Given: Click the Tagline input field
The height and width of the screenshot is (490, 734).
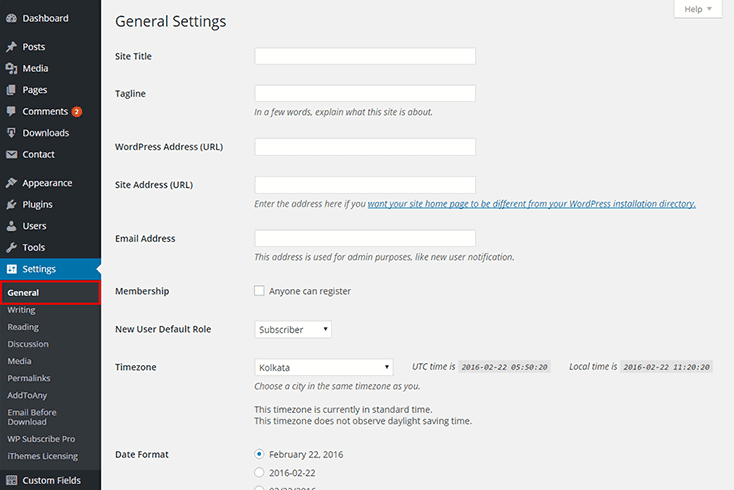Looking at the screenshot, I should click(365, 94).
